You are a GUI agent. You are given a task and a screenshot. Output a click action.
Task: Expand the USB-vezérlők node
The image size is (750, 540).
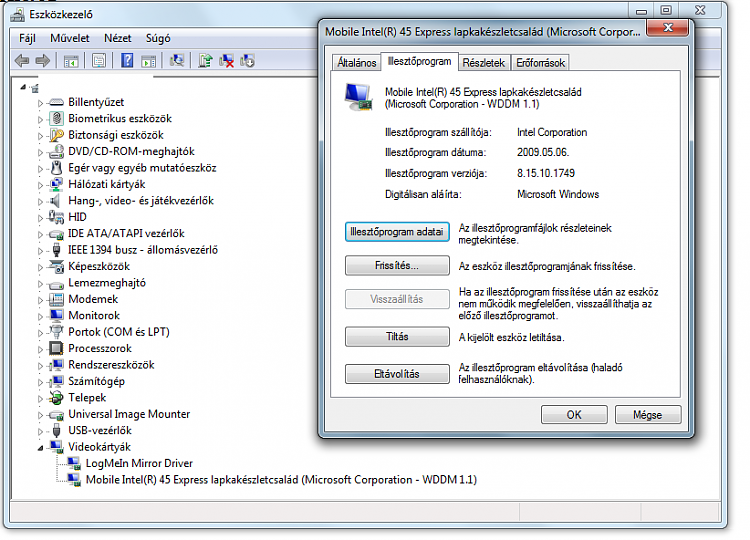(x=41, y=431)
